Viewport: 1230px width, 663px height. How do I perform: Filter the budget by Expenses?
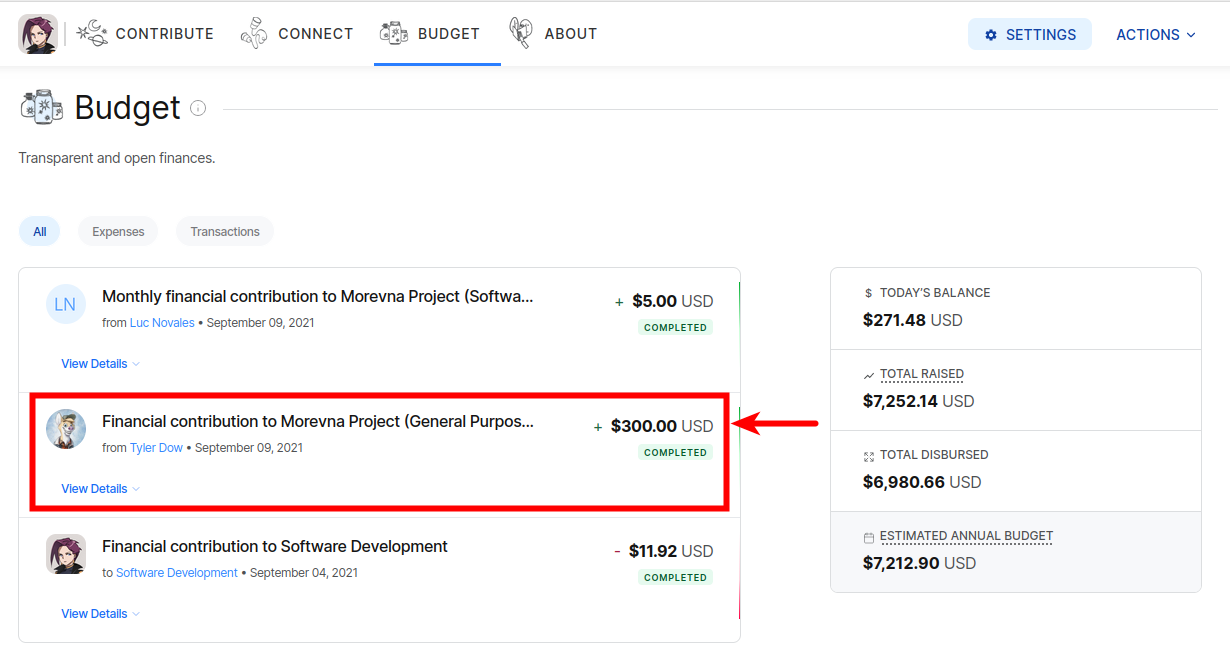coord(118,231)
